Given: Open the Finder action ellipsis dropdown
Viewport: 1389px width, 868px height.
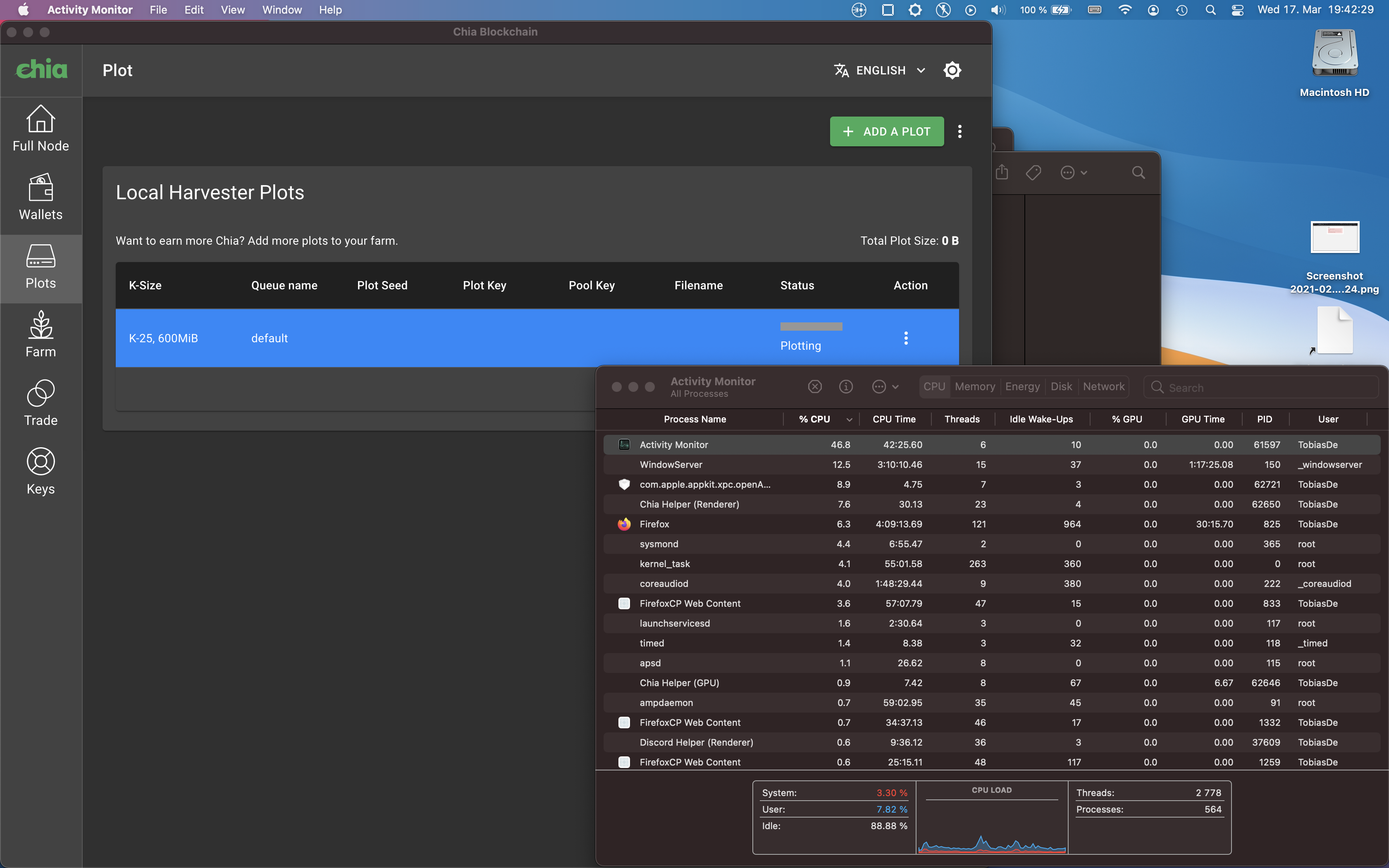Looking at the screenshot, I should click(1073, 172).
